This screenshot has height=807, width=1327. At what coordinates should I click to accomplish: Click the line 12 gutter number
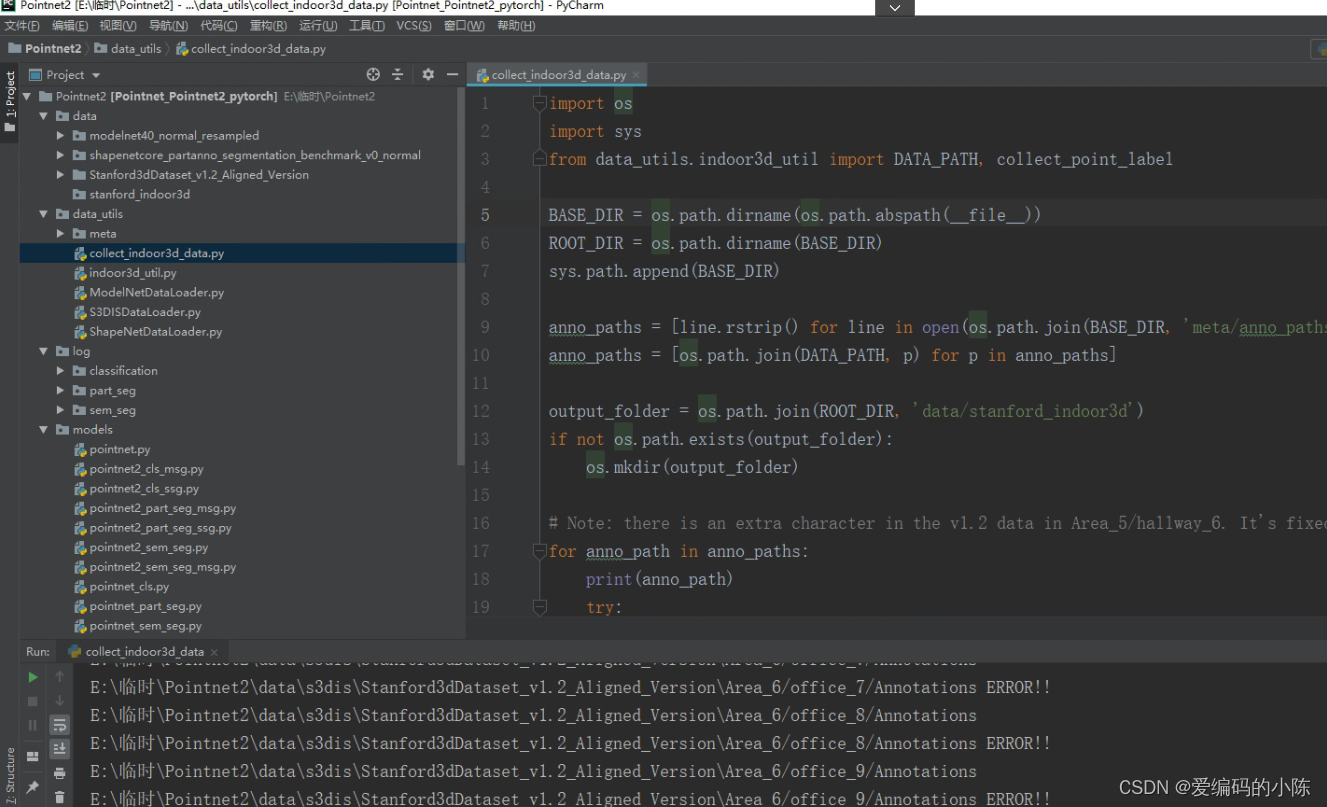tap(483, 411)
